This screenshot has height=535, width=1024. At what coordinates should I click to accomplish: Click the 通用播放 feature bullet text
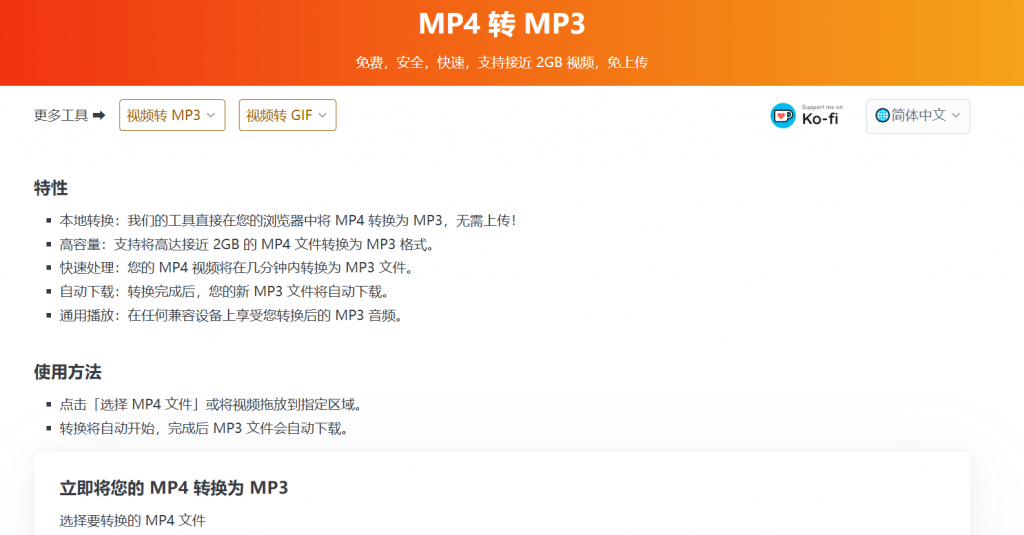click(230, 315)
